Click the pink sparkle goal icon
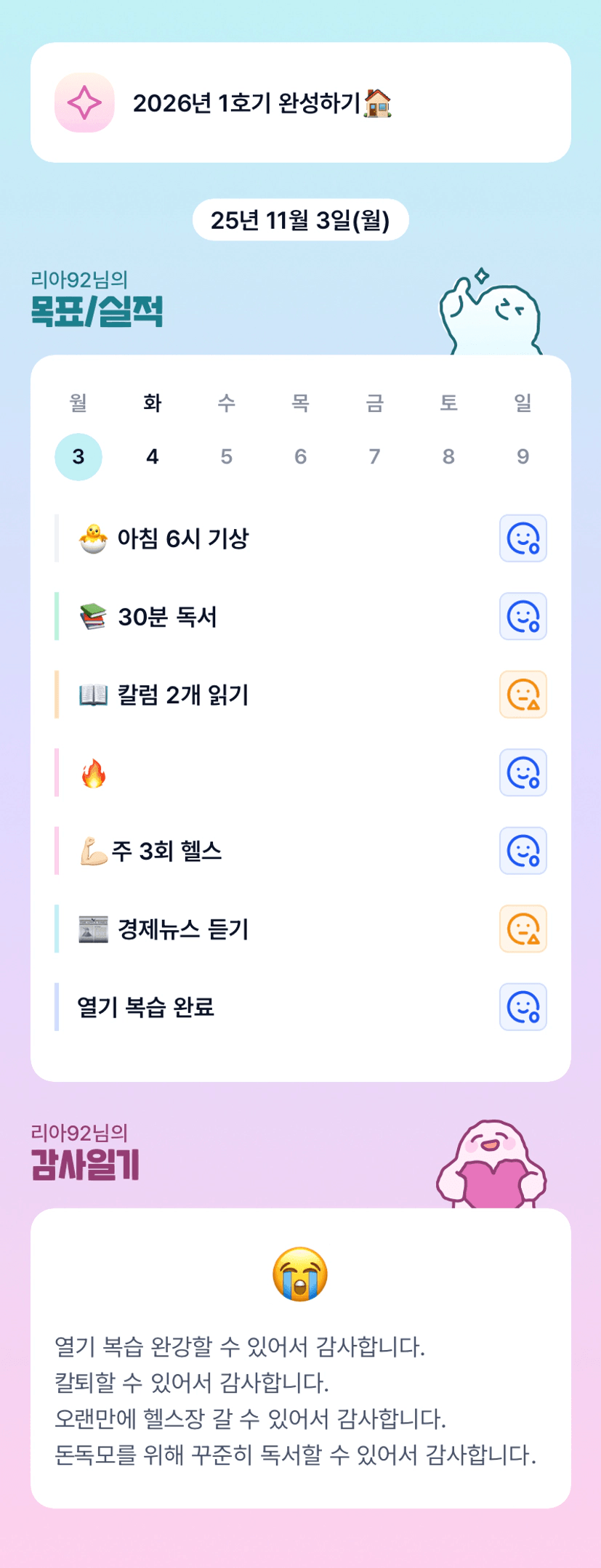Screen dimensions: 601x1568 (84, 103)
